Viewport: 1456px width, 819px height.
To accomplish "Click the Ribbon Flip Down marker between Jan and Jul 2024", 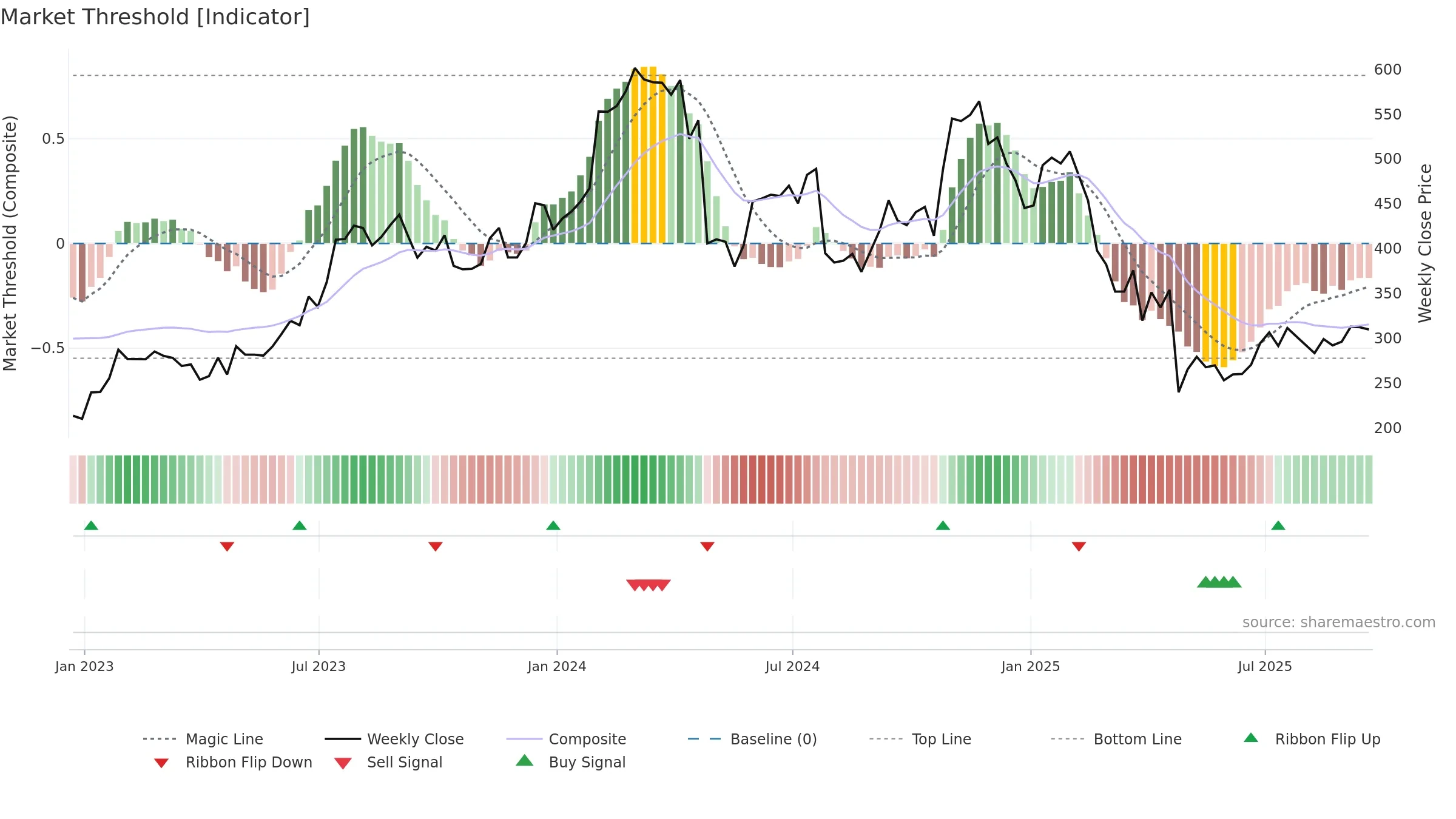I will coord(707,547).
